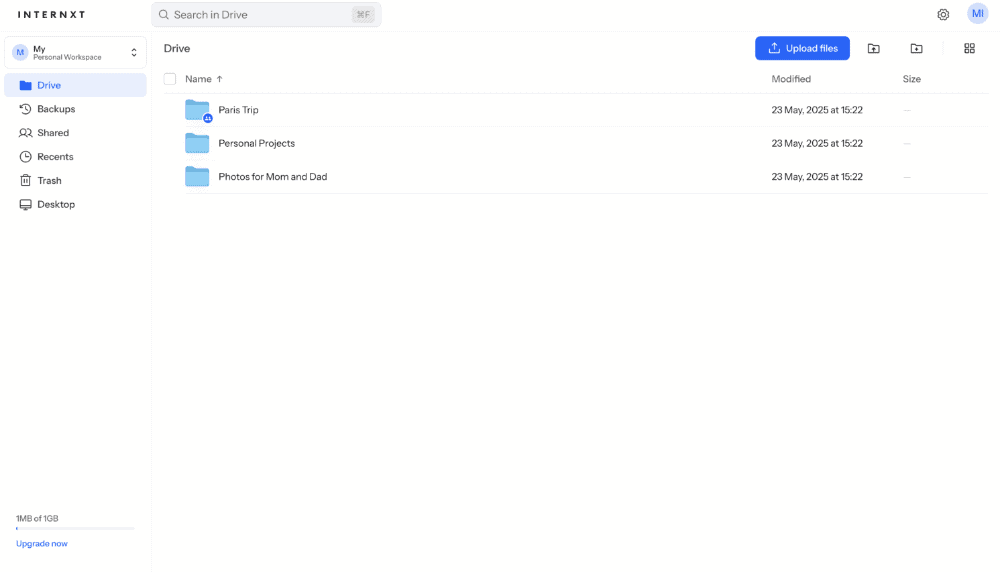Click the 1MB of 1GB storage text
Viewport: 1000px width, 572px height.
coord(37,518)
